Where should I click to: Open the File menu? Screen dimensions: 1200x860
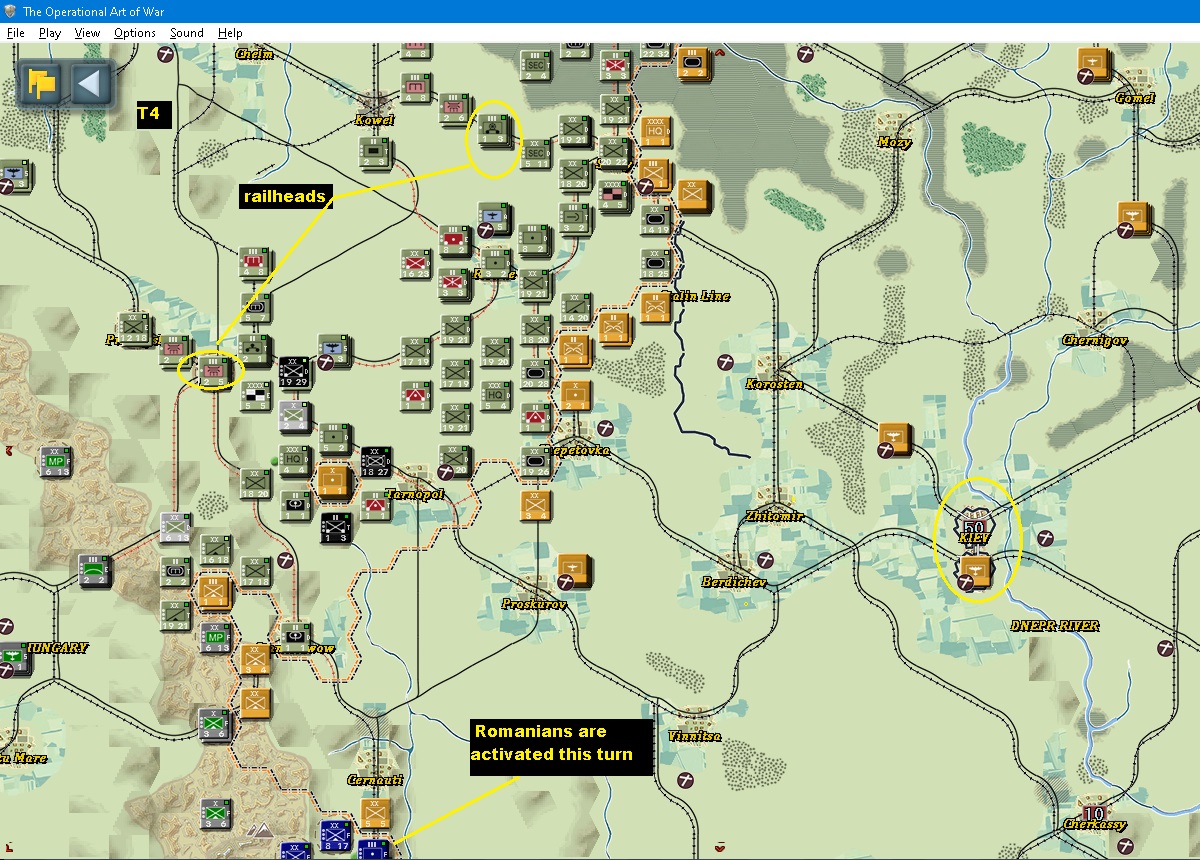tap(15, 33)
